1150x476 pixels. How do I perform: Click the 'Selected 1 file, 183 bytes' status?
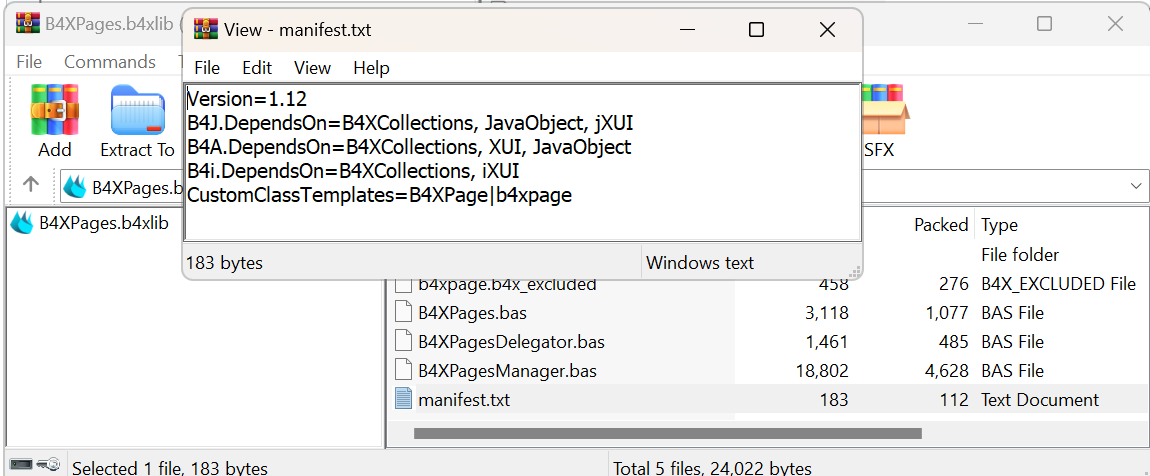(x=169, y=468)
